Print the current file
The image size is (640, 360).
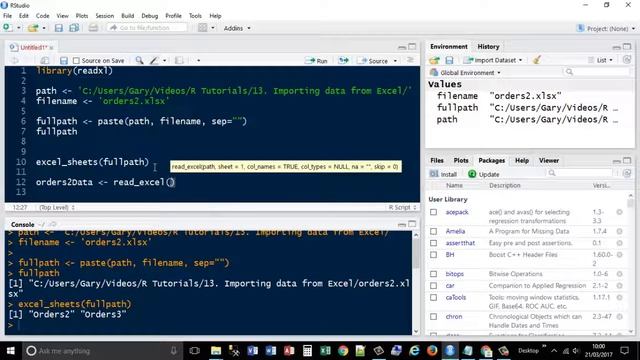pyautogui.click(x=93, y=28)
